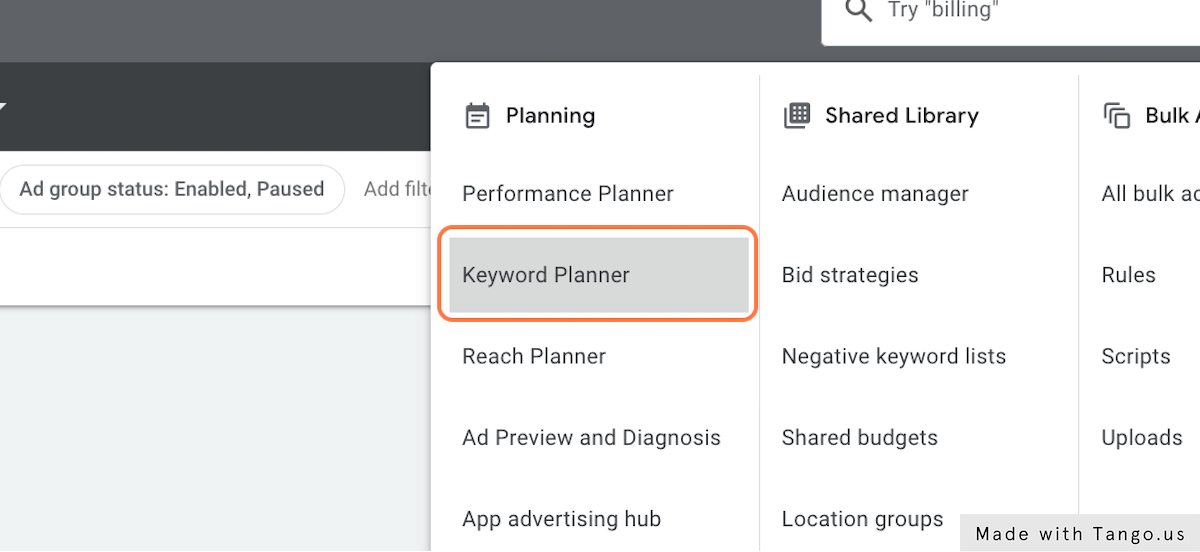Open Reach Planner

tap(534, 356)
